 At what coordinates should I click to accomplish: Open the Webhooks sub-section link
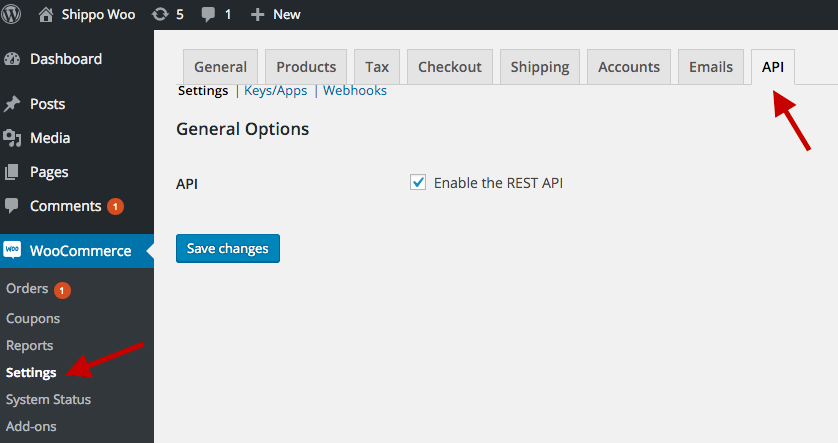click(x=355, y=91)
